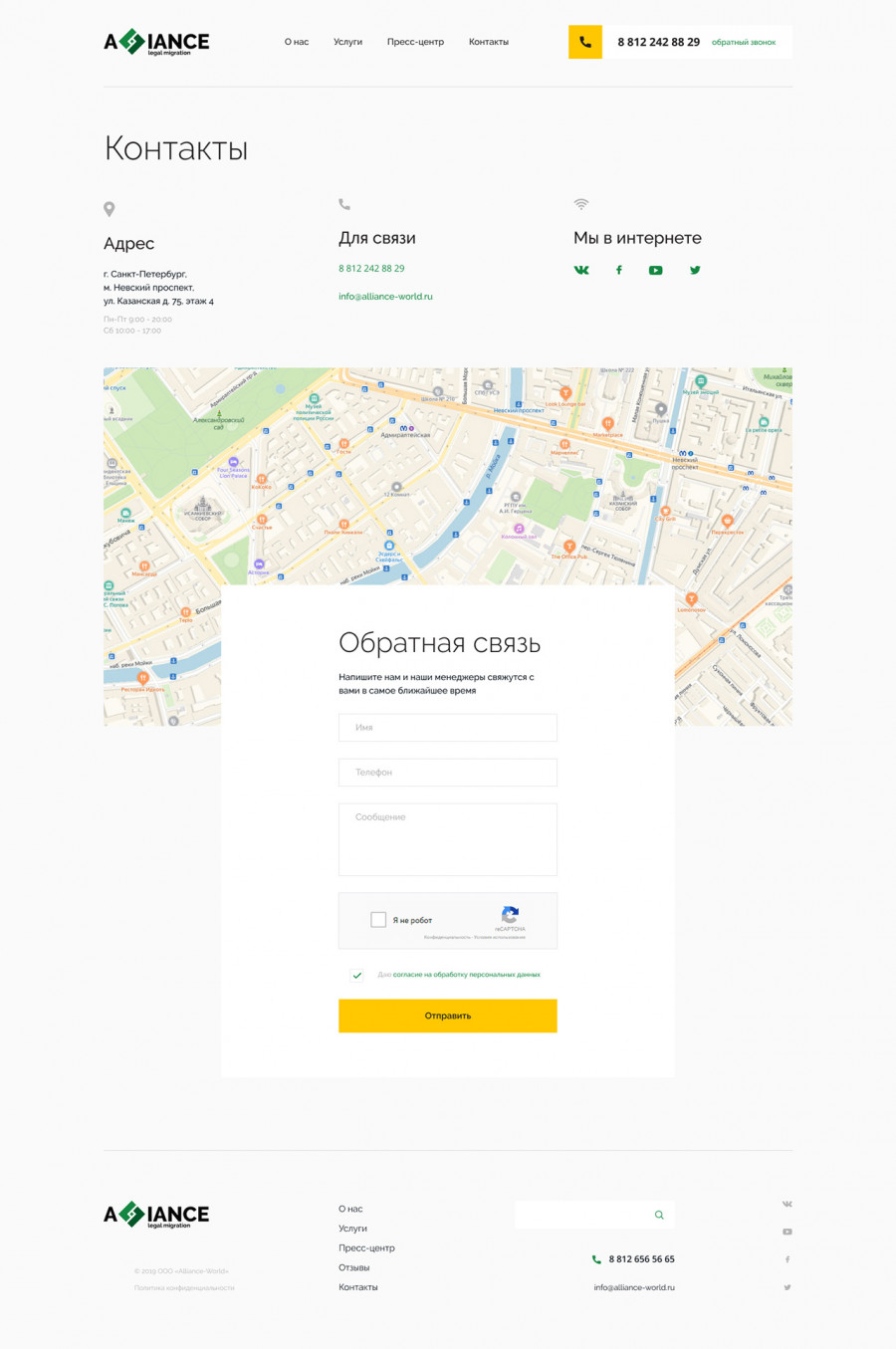The height and width of the screenshot is (1349, 896).
Task: Focus the Имя input field
Action: pos(448,728)
